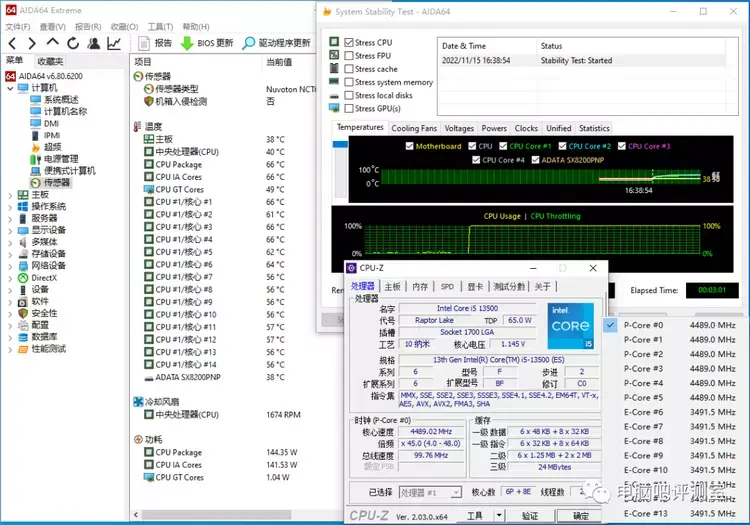Viewport: 750px width, 525px height.
Task: Toggle the ADATA SX8200PNP graph checkbox
Action: point(535,160)
